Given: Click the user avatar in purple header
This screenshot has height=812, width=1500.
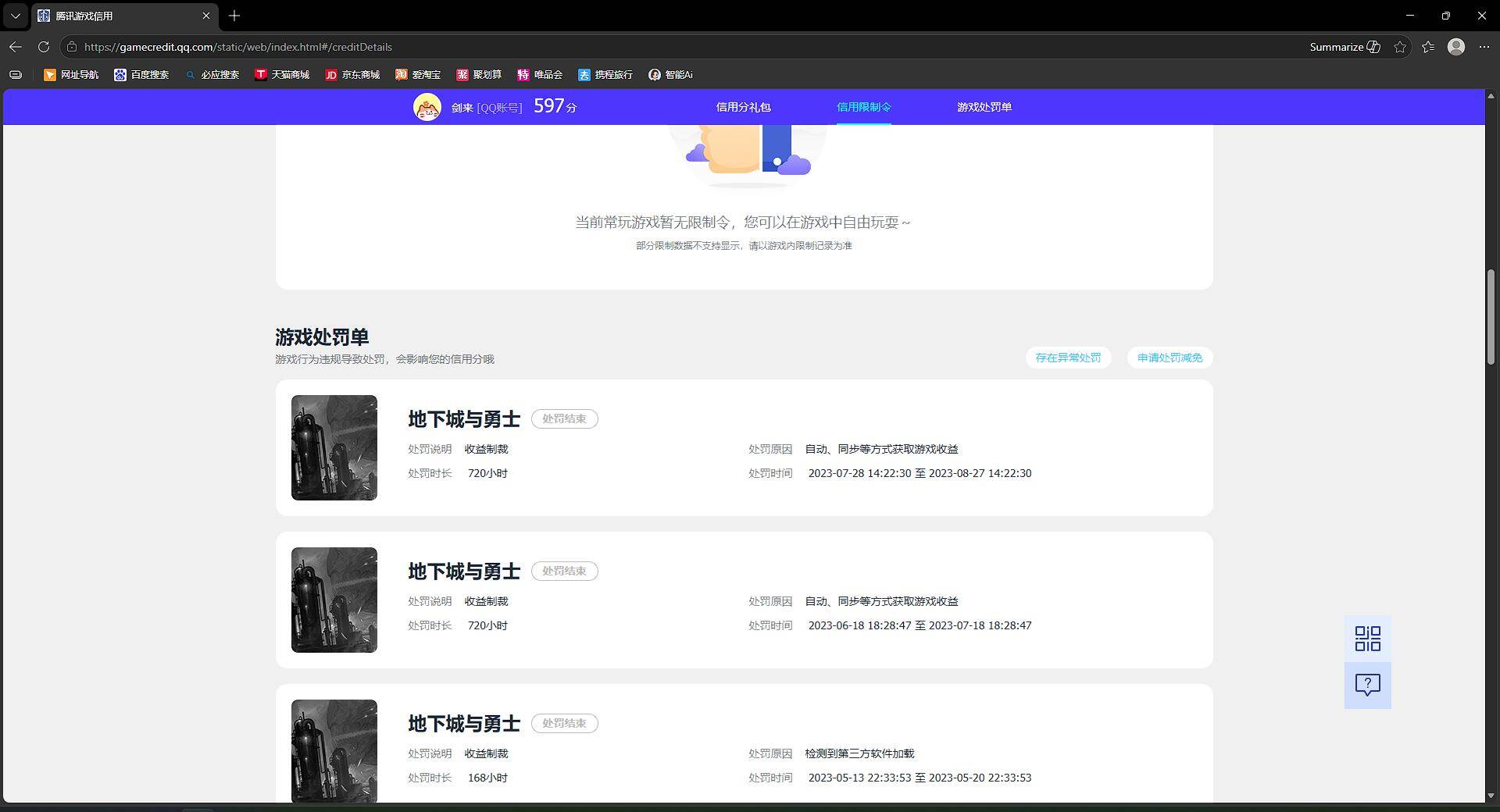Looking at the screenshot, I should [427, 107].
